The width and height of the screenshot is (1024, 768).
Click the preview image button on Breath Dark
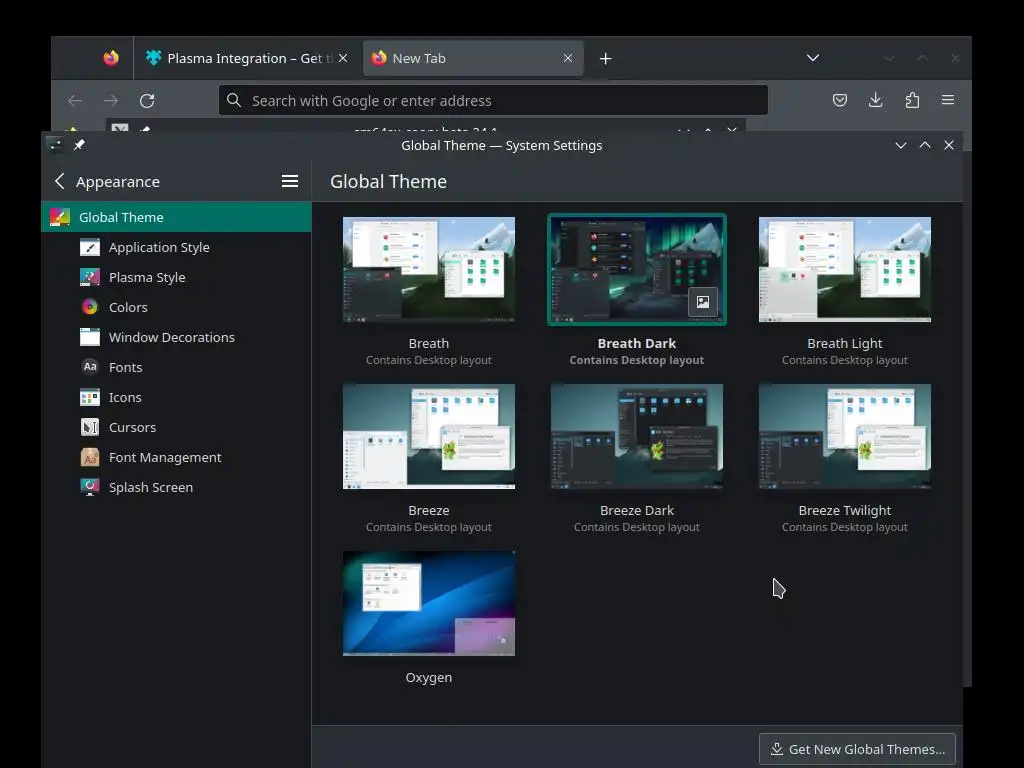click(703, 302)
